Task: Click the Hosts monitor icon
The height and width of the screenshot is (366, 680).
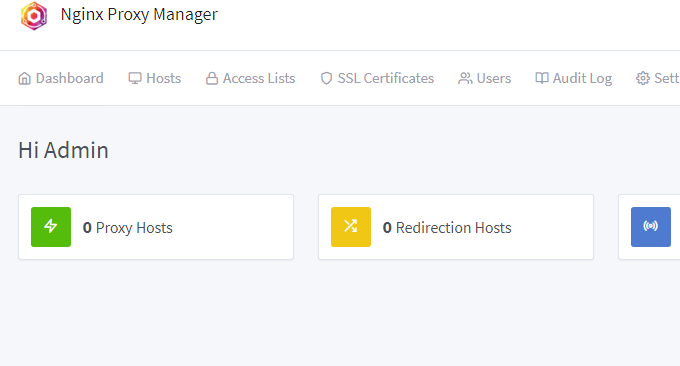Action: click(135, 78)
